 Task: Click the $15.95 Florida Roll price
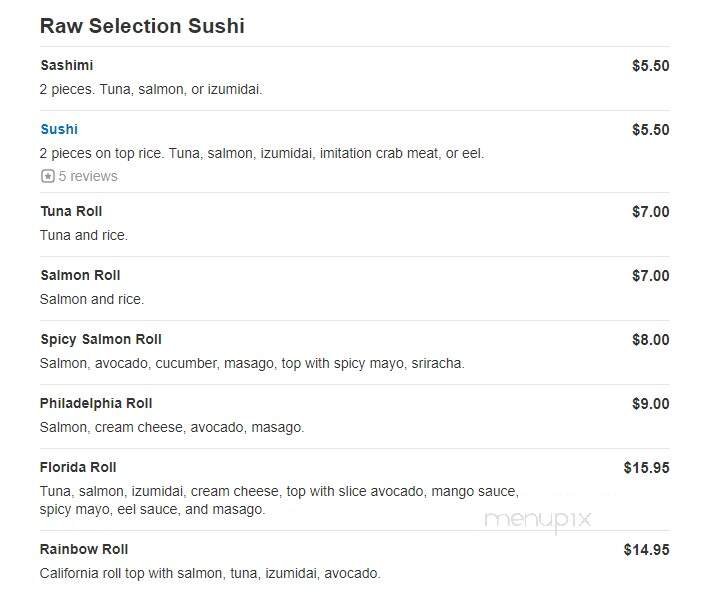coord(646,467)
